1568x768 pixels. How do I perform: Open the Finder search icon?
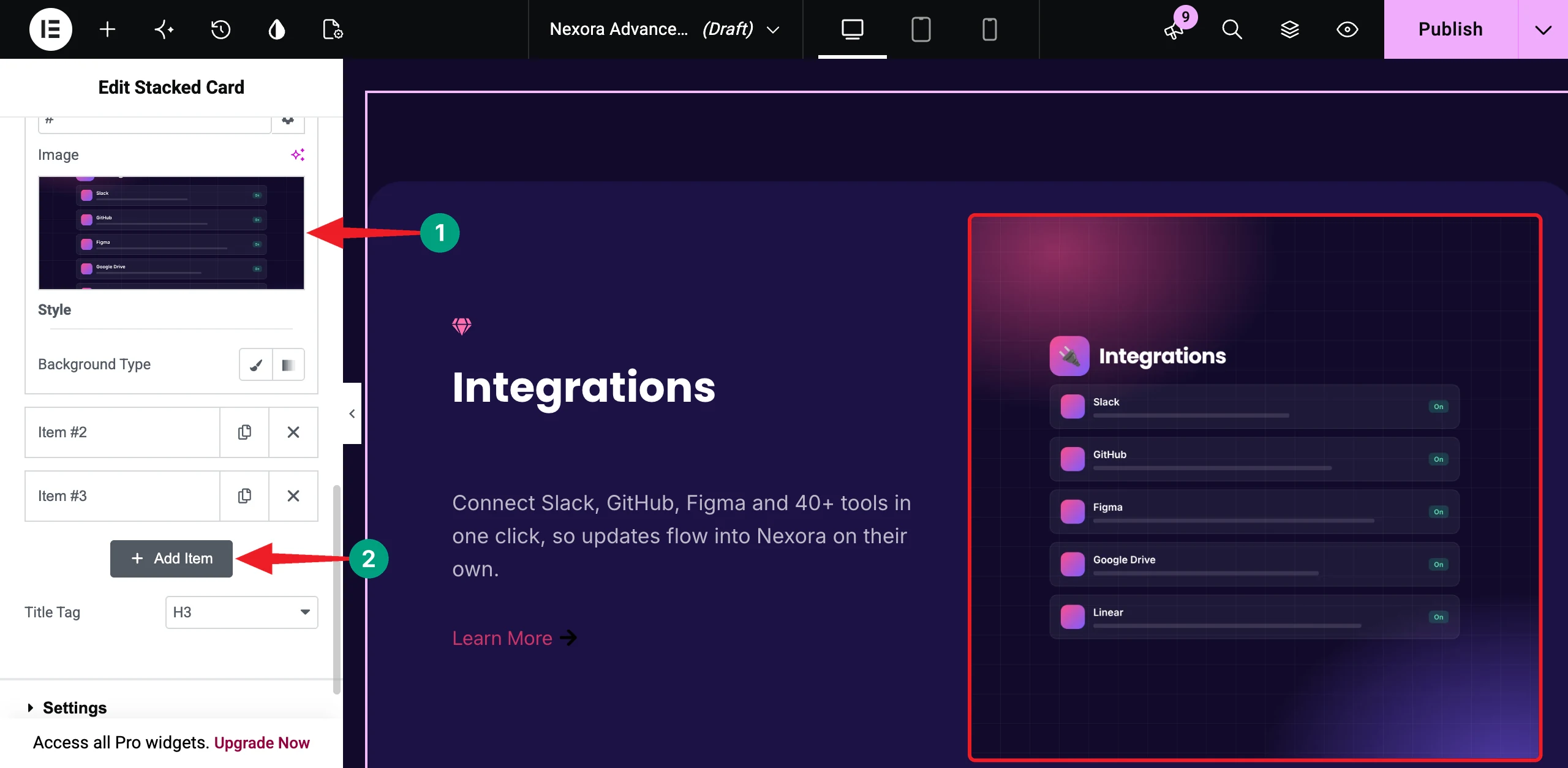(1232, 29)
